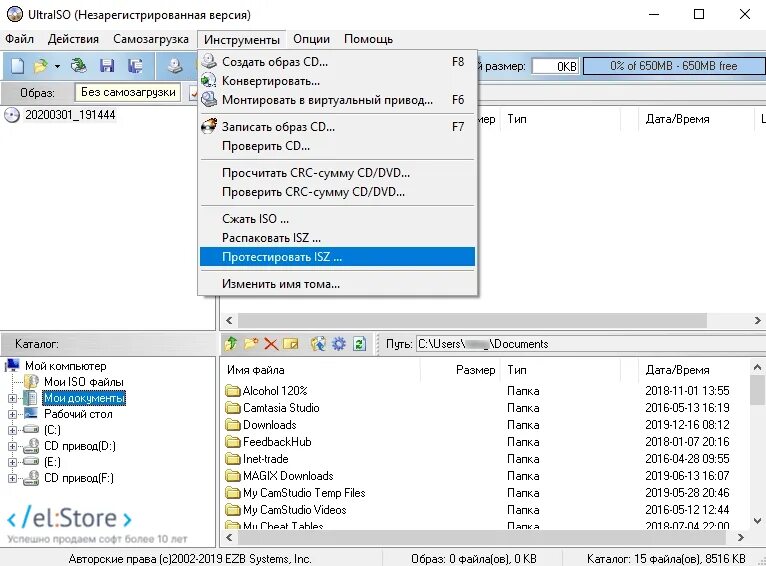Select the 20200301_191444 disc image node
The width and height of the screenshot is (766, 566).
pyautogui.click(x=70, y=115)
